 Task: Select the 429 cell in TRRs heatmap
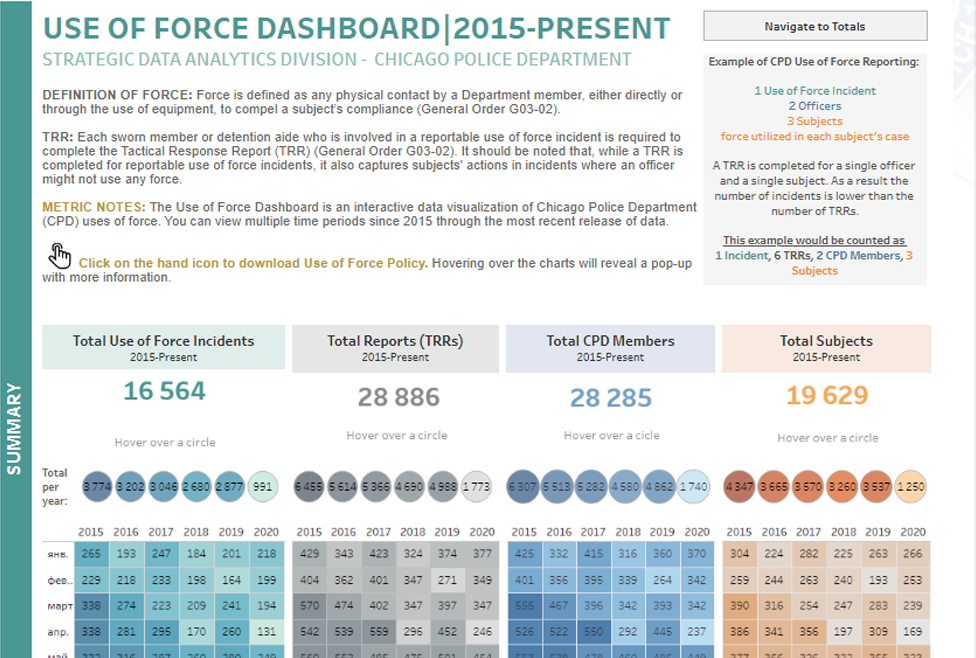309,553
